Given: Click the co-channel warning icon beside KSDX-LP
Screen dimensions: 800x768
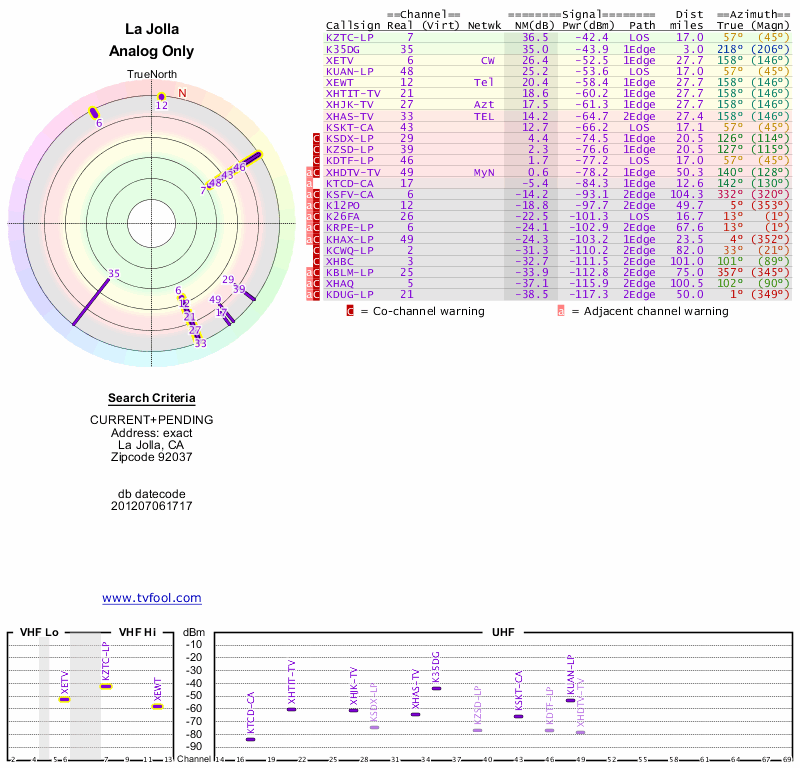Looking at the screenshot, I should [317, 139].
